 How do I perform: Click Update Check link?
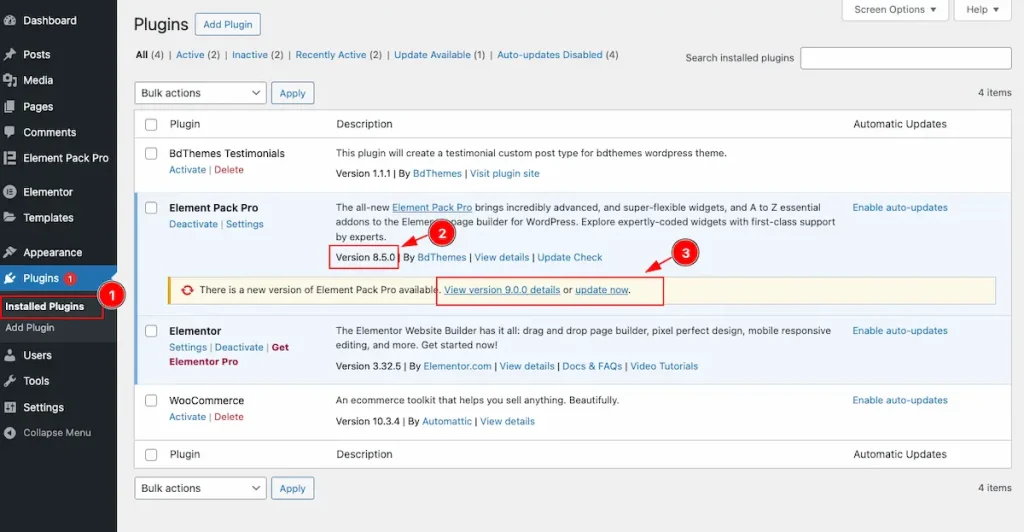[x=569, y=257]
